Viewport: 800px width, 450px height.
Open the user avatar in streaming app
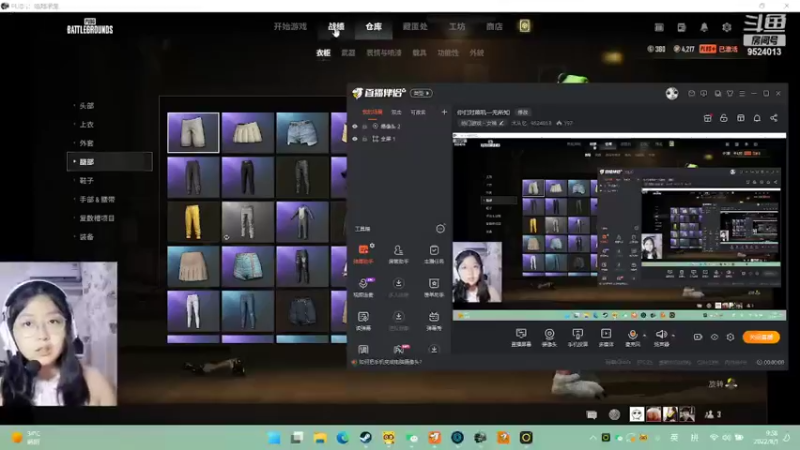coord(672,93)
